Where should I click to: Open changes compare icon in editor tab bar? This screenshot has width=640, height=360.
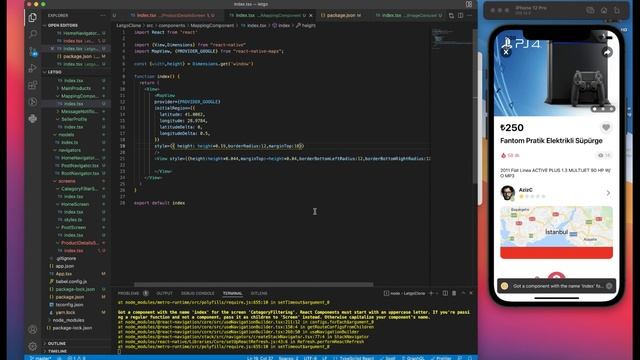click(x=451, y=16)
